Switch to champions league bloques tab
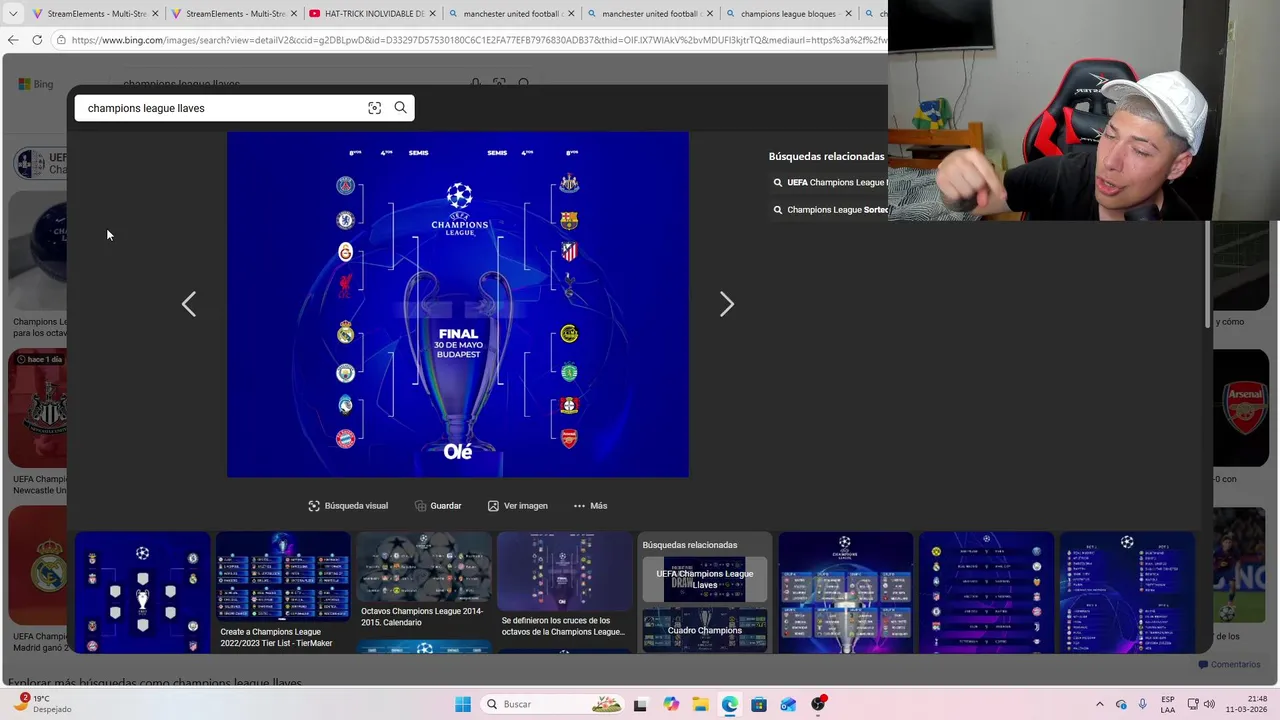 coord(787,14)
